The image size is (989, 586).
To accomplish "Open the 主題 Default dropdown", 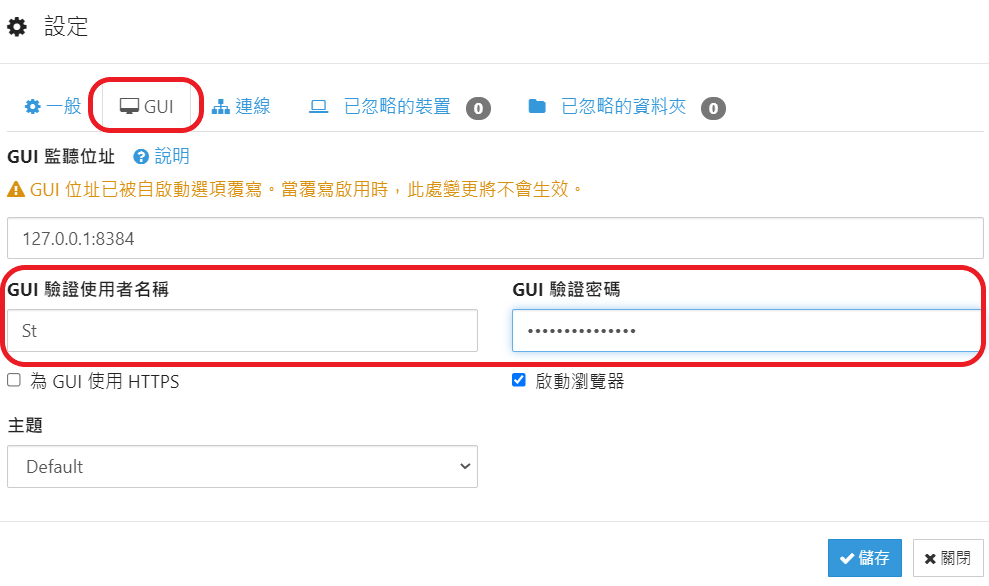I will [242, 467].
